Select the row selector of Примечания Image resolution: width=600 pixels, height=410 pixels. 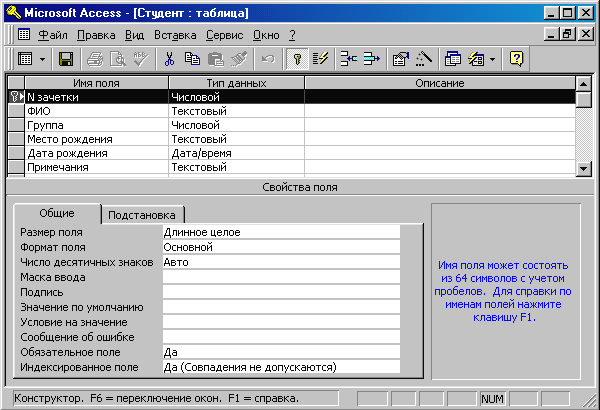[x=16, y=167]
